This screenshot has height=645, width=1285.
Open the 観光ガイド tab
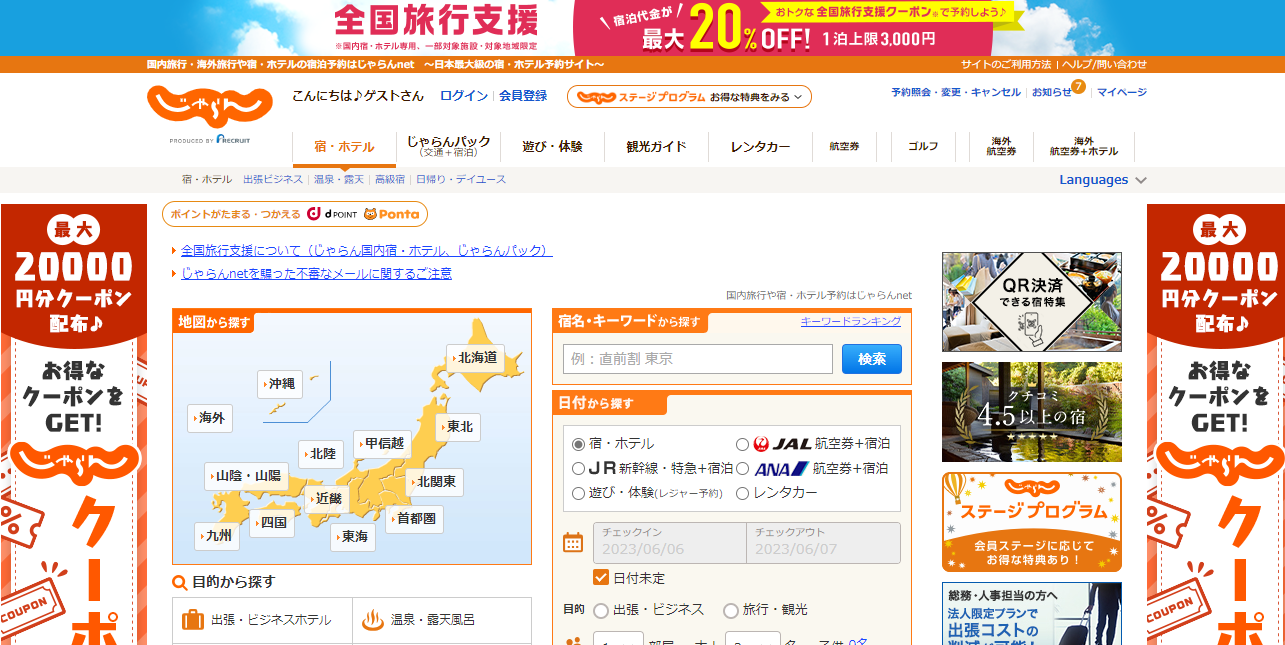pyautogui.click(x=656, y=147)
